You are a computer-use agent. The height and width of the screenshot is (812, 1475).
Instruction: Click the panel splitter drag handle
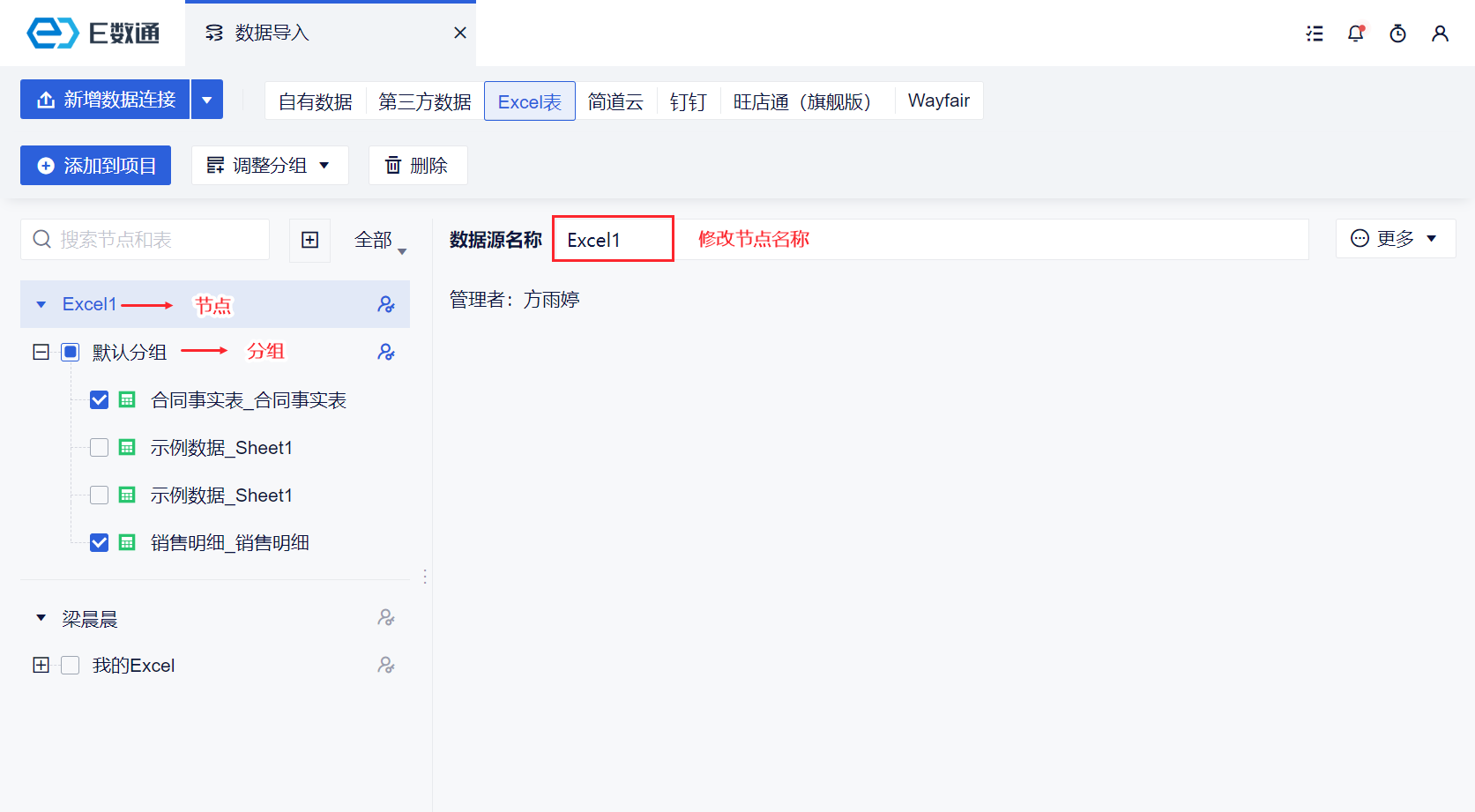[425, 577]
